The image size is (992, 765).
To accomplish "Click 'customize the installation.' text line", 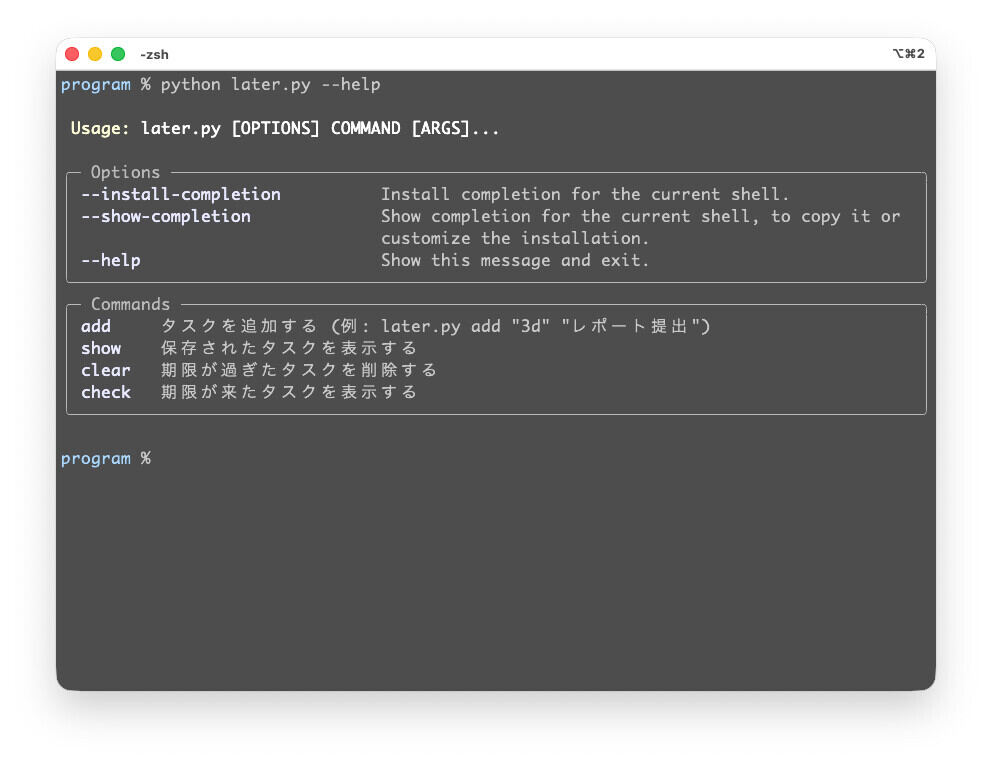I will point(515,239).
